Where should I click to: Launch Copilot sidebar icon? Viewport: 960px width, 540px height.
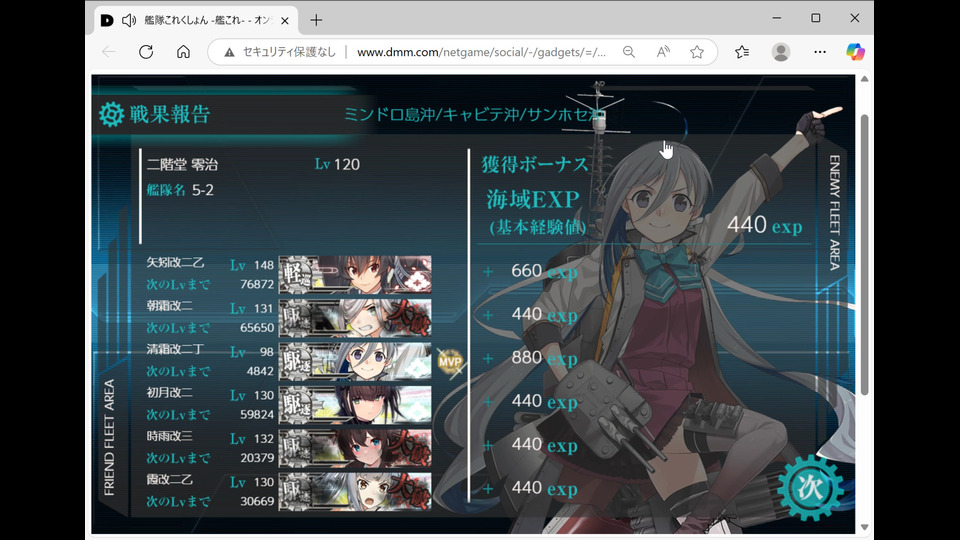[855, 52]
